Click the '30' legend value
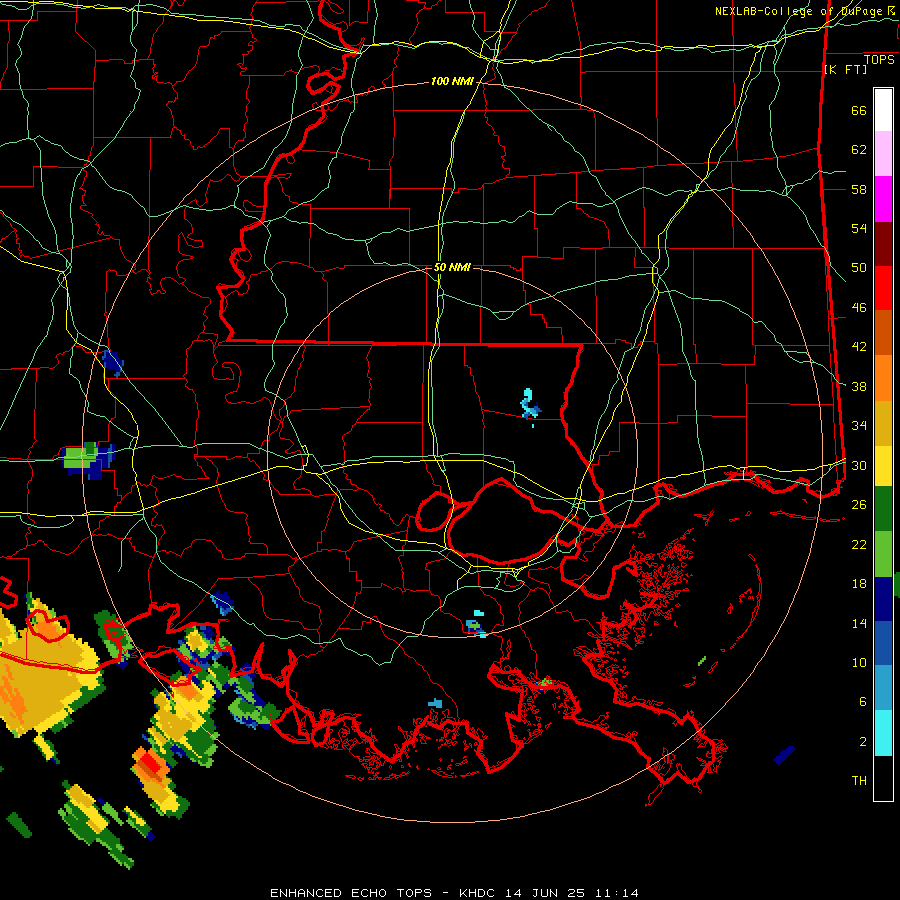This screenshot has height=900, width=900. (x=859, y=465)
